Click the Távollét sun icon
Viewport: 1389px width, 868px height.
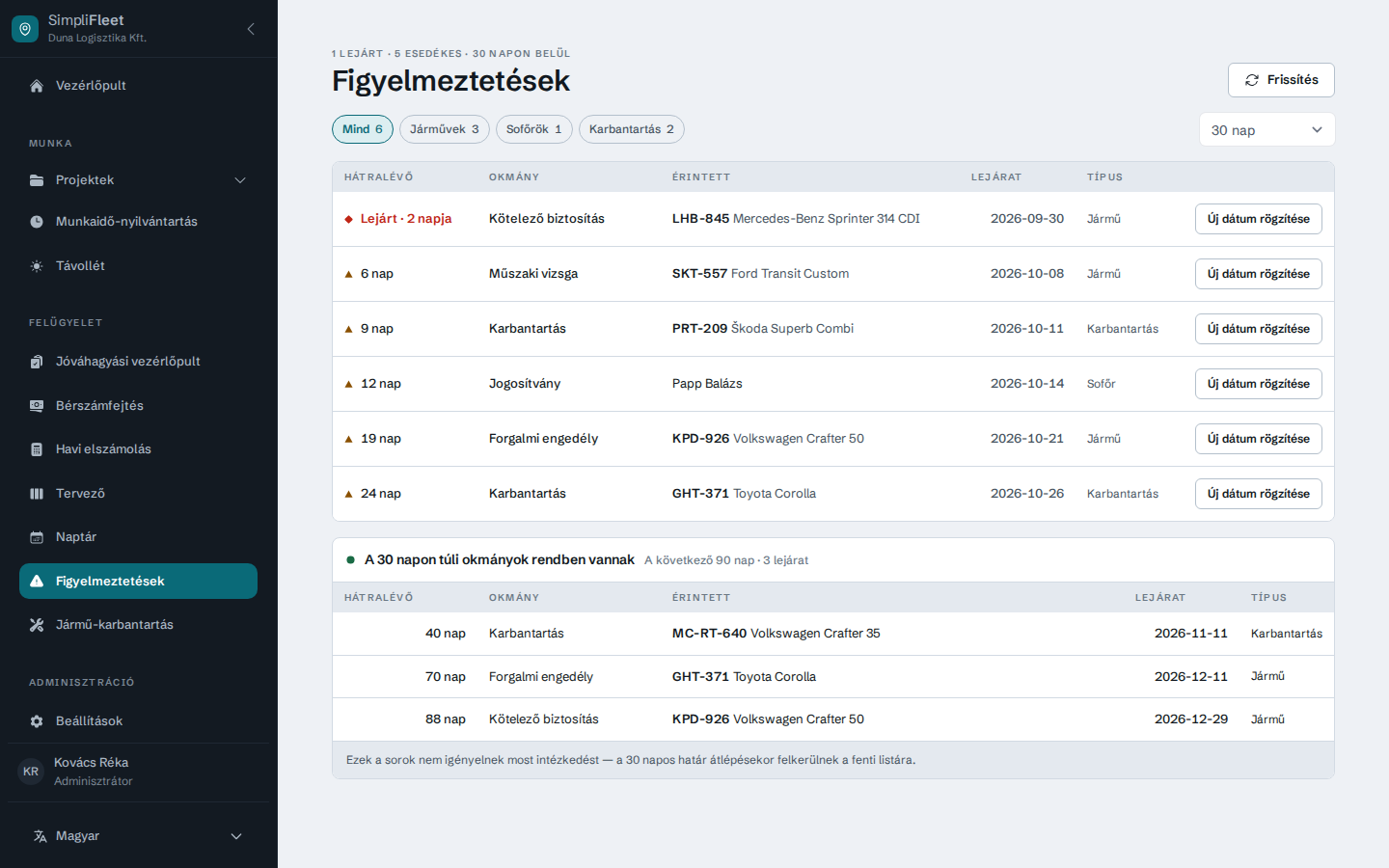pyautogui.click(x=37, y=266)
